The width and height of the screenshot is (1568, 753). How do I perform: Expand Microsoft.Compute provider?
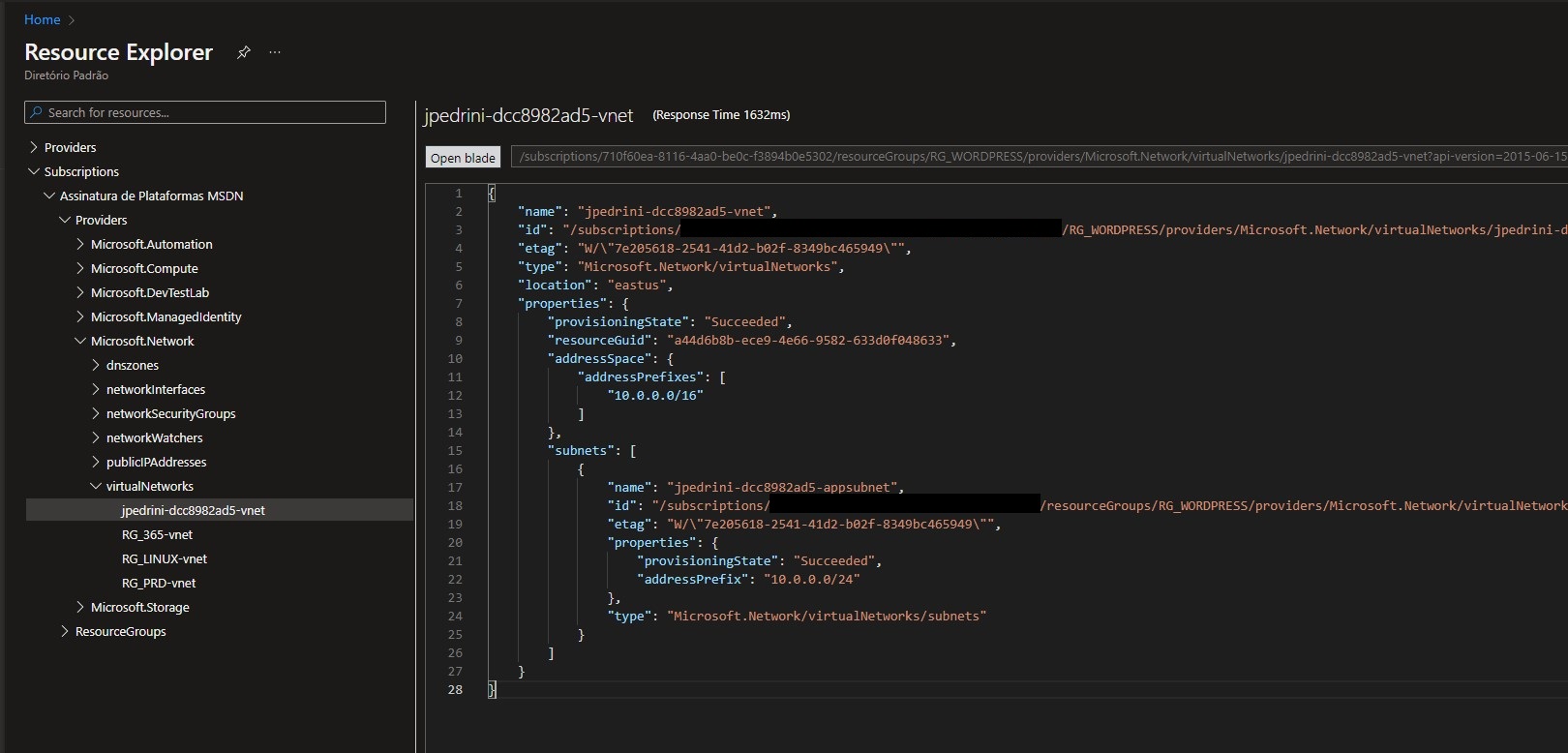(80, 268)
